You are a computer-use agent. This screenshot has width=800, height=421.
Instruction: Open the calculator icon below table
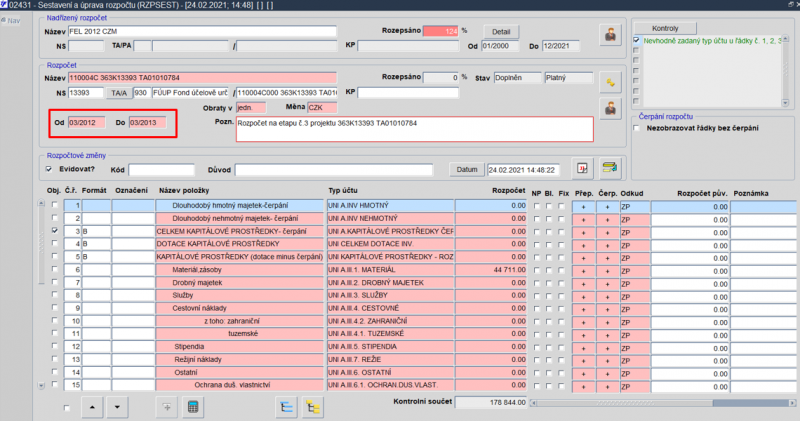192,407
